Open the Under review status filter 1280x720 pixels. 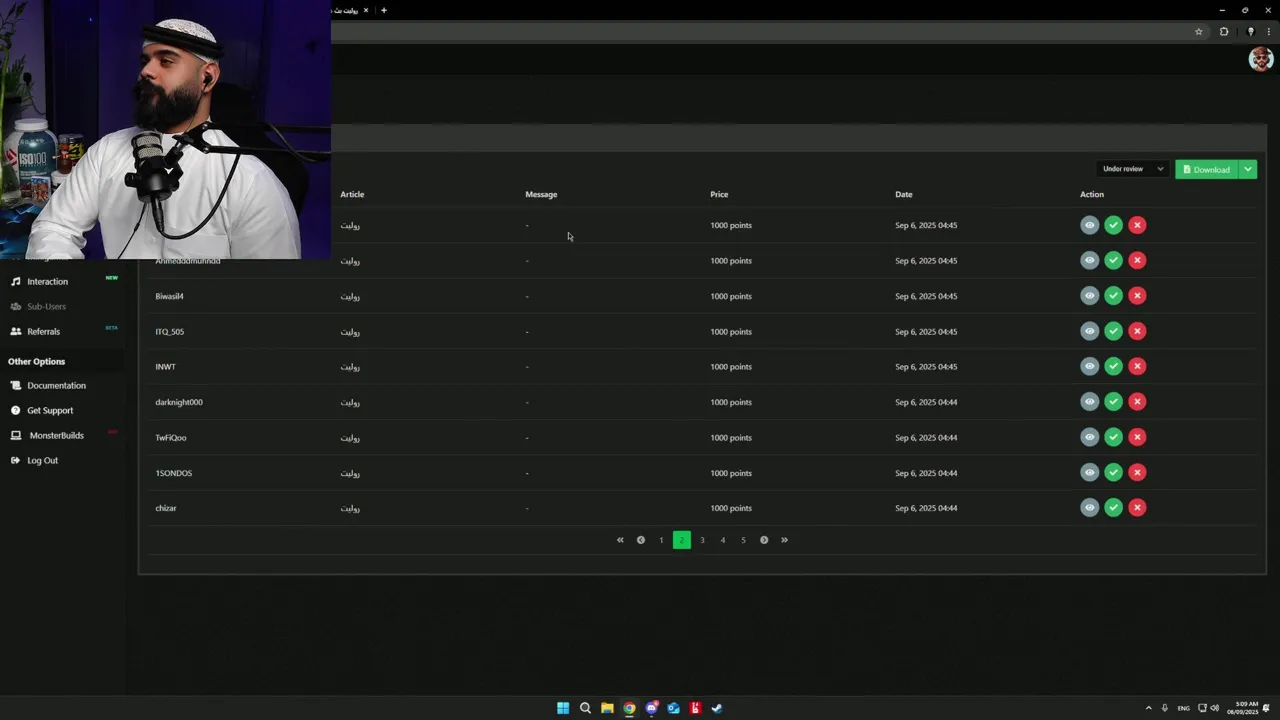[x=1133, y=169]
